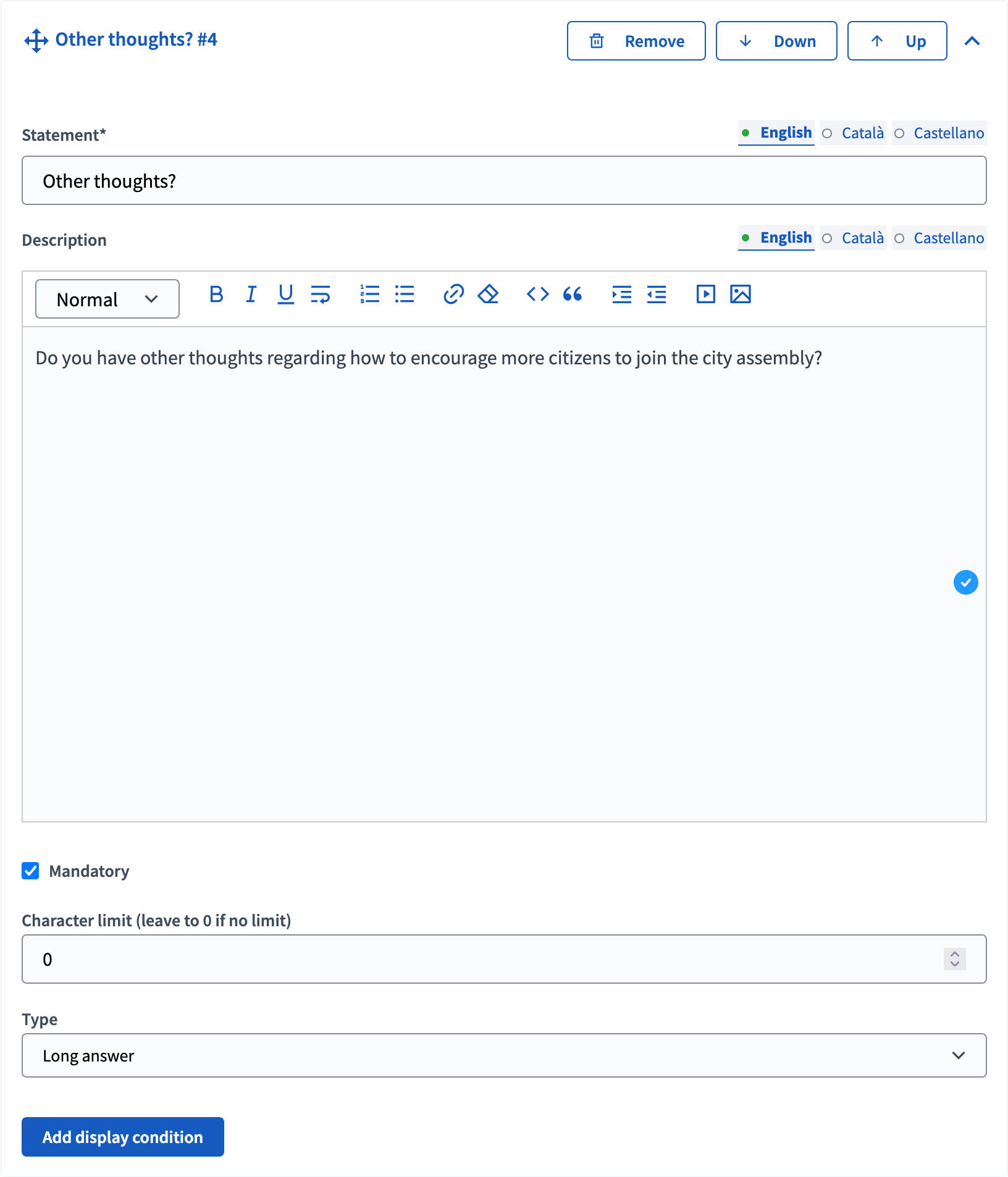
Task: Add an image to the description
Action: [x=741, y=295]
